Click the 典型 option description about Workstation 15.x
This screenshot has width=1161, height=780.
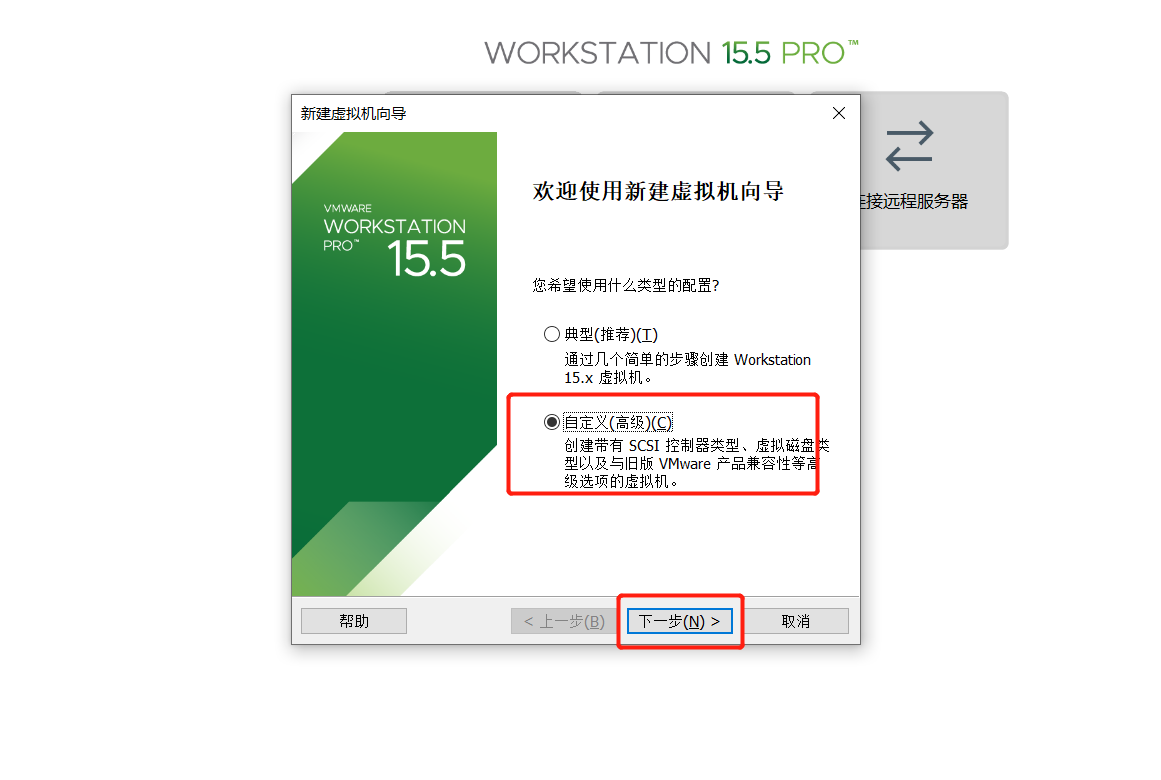[x=687, y=368]
